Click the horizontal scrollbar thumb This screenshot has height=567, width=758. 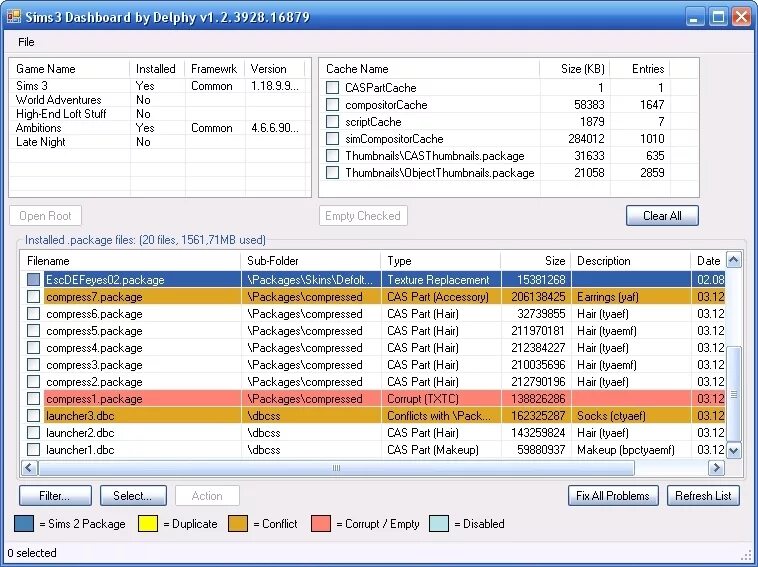pyautogui.click(x=336, y=467)
